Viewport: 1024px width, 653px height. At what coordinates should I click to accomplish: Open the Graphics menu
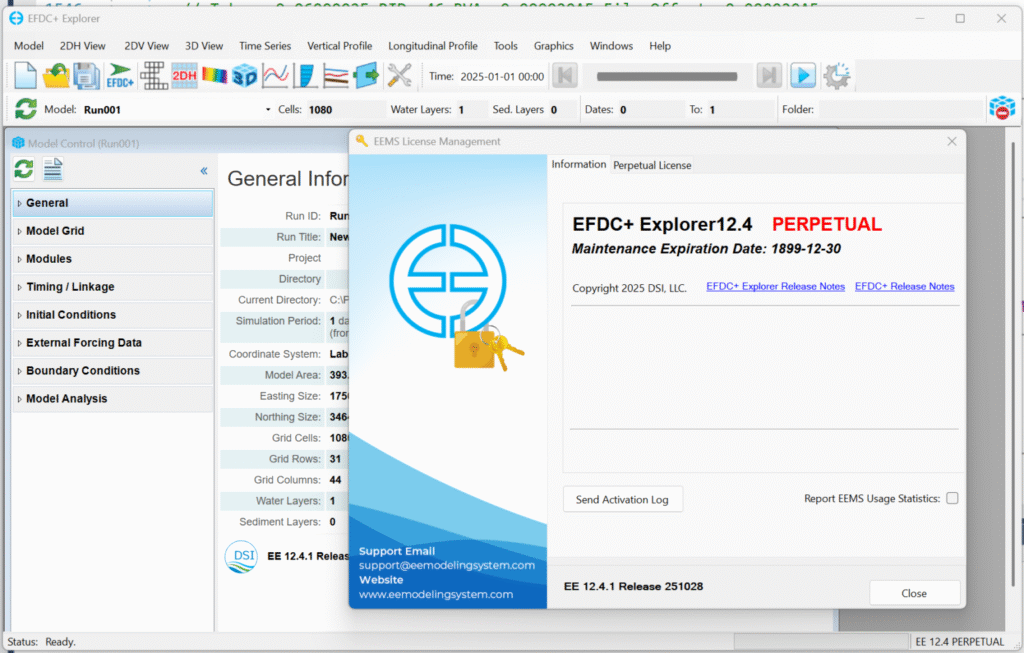(554, 45)
